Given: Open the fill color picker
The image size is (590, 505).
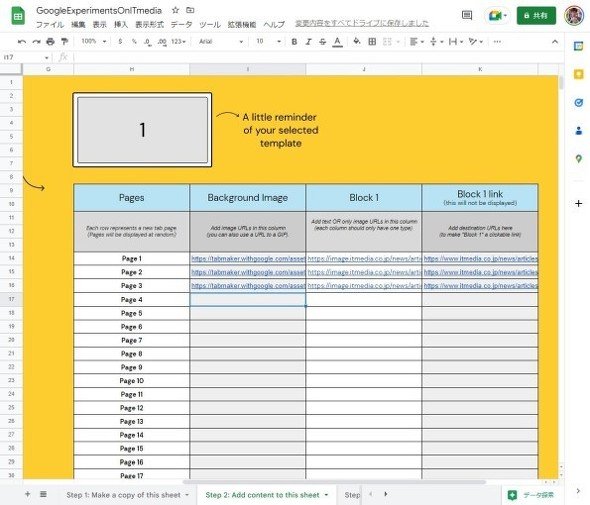Looking at the screenshot, I should 357,42.
